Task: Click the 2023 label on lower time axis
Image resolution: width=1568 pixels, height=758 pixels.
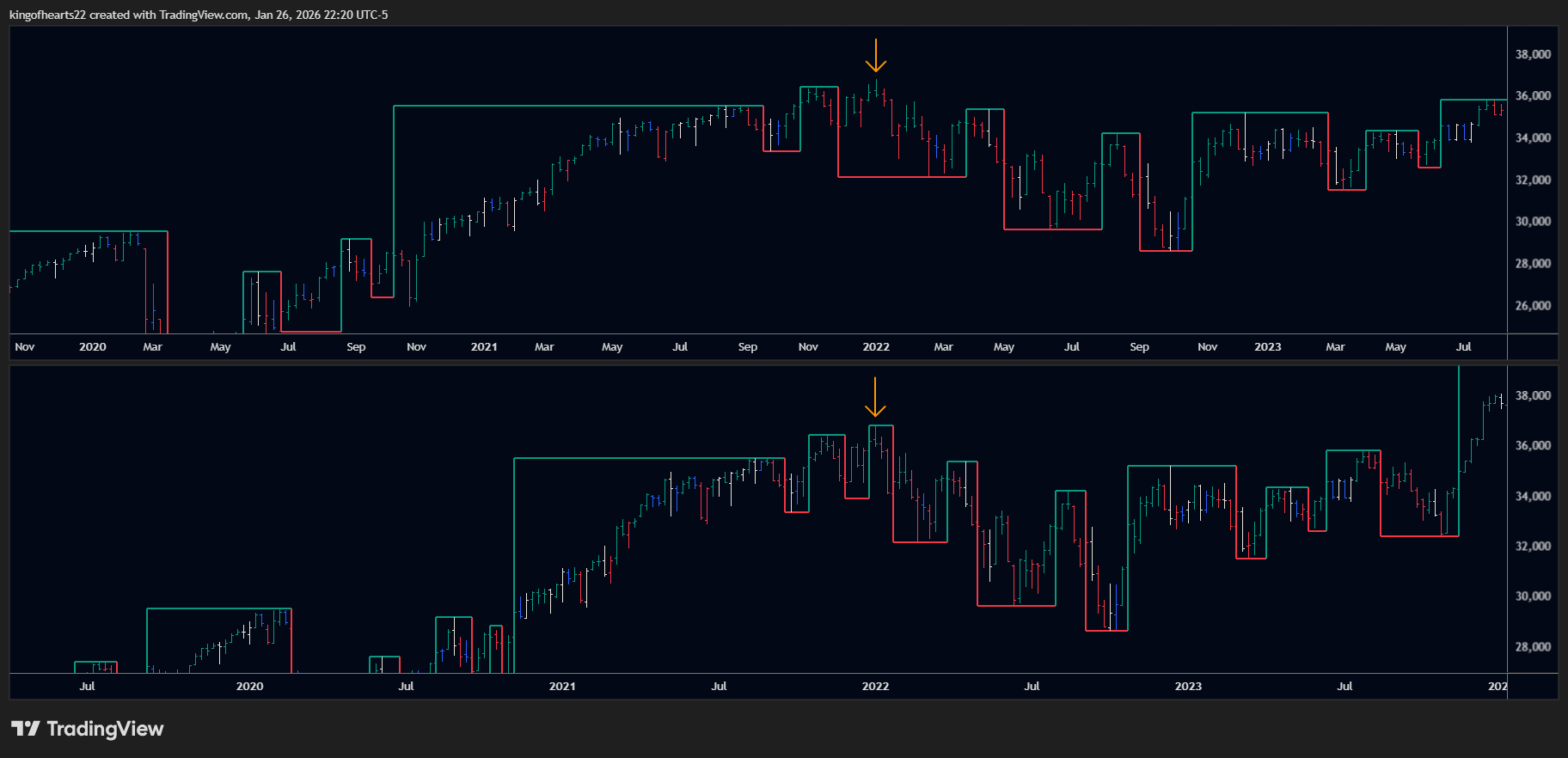Action: coord(1188,687)
